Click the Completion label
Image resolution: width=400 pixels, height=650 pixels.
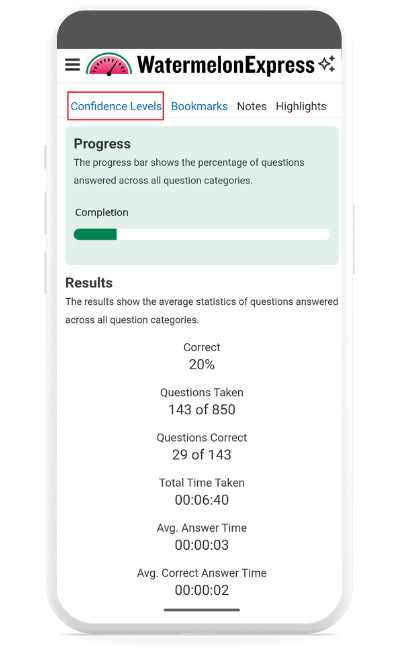pyautogui.click(x=102, y=213)
